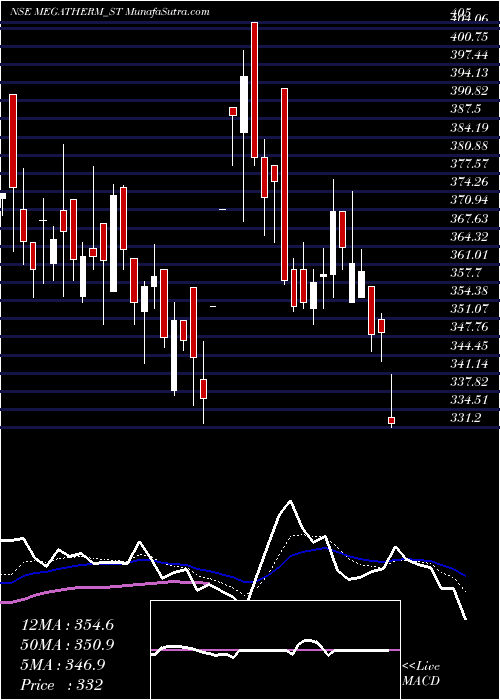
Task: Click the long red candle topping at 390.82 on left
Action: pyautogui.click(x=13, y=141)
